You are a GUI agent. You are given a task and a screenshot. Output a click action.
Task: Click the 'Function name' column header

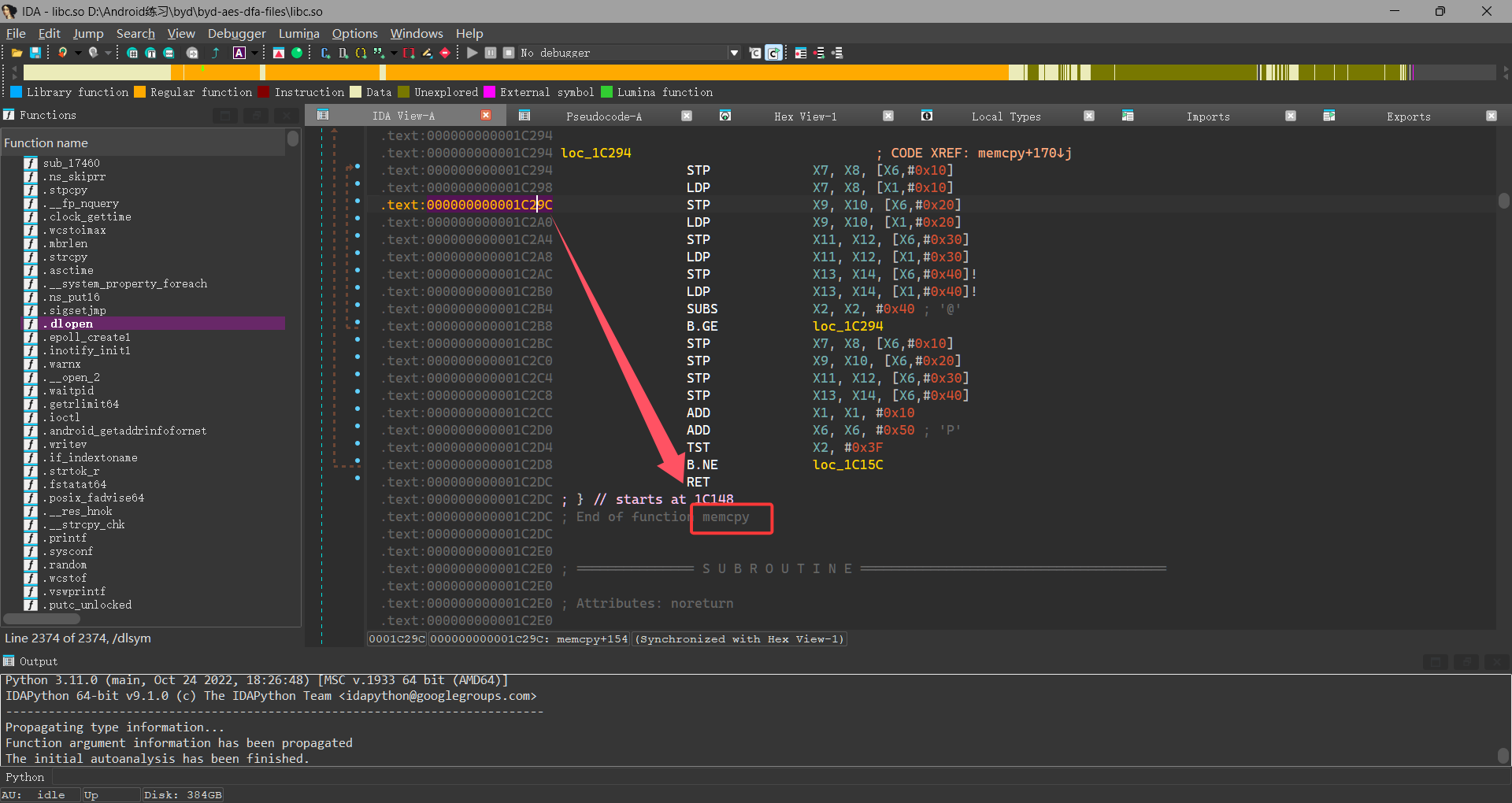[143, 142]
